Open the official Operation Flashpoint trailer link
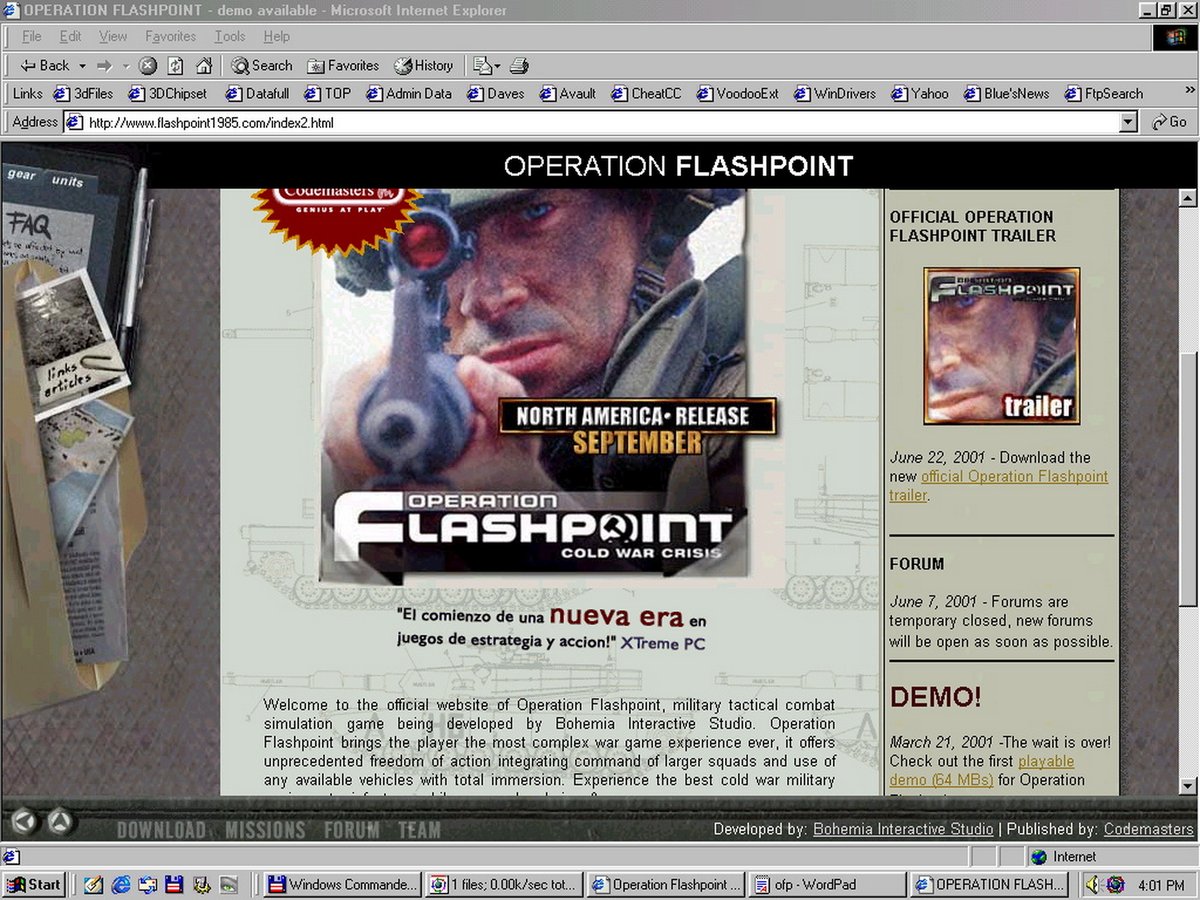1200x900 pixels. [x=999, y=486]
